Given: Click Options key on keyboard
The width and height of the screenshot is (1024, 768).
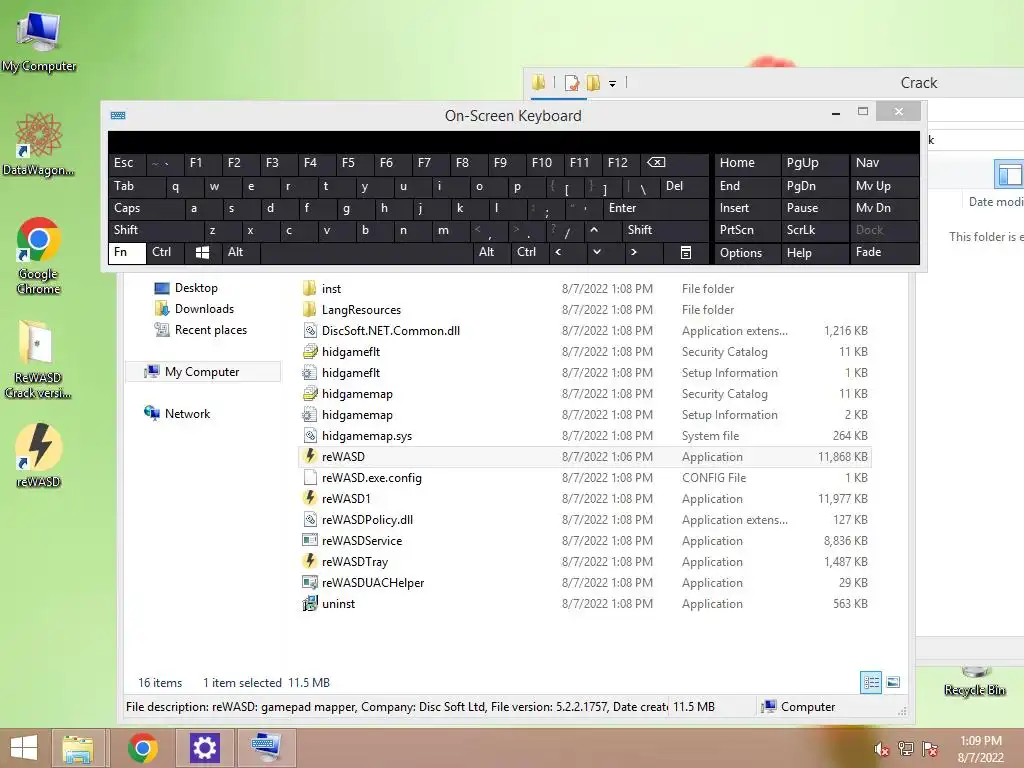Looking at the screenshot, I should [x=747, y=253].
